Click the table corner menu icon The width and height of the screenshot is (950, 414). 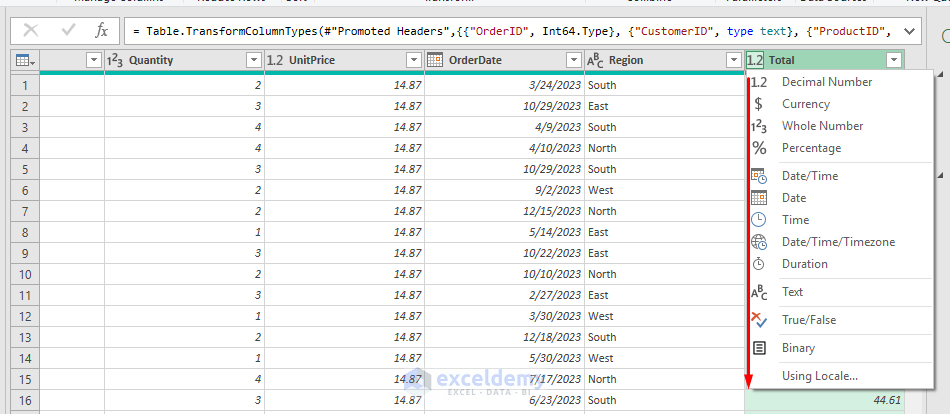point(25,60)
